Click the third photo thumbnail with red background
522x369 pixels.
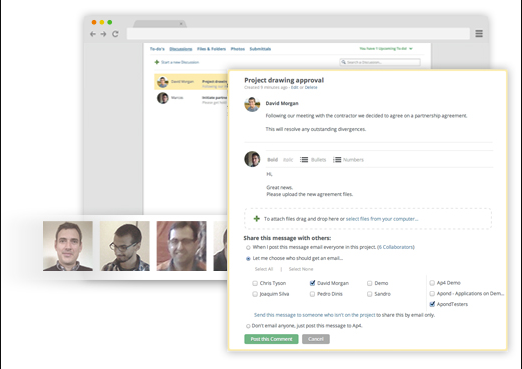[182, 246]
